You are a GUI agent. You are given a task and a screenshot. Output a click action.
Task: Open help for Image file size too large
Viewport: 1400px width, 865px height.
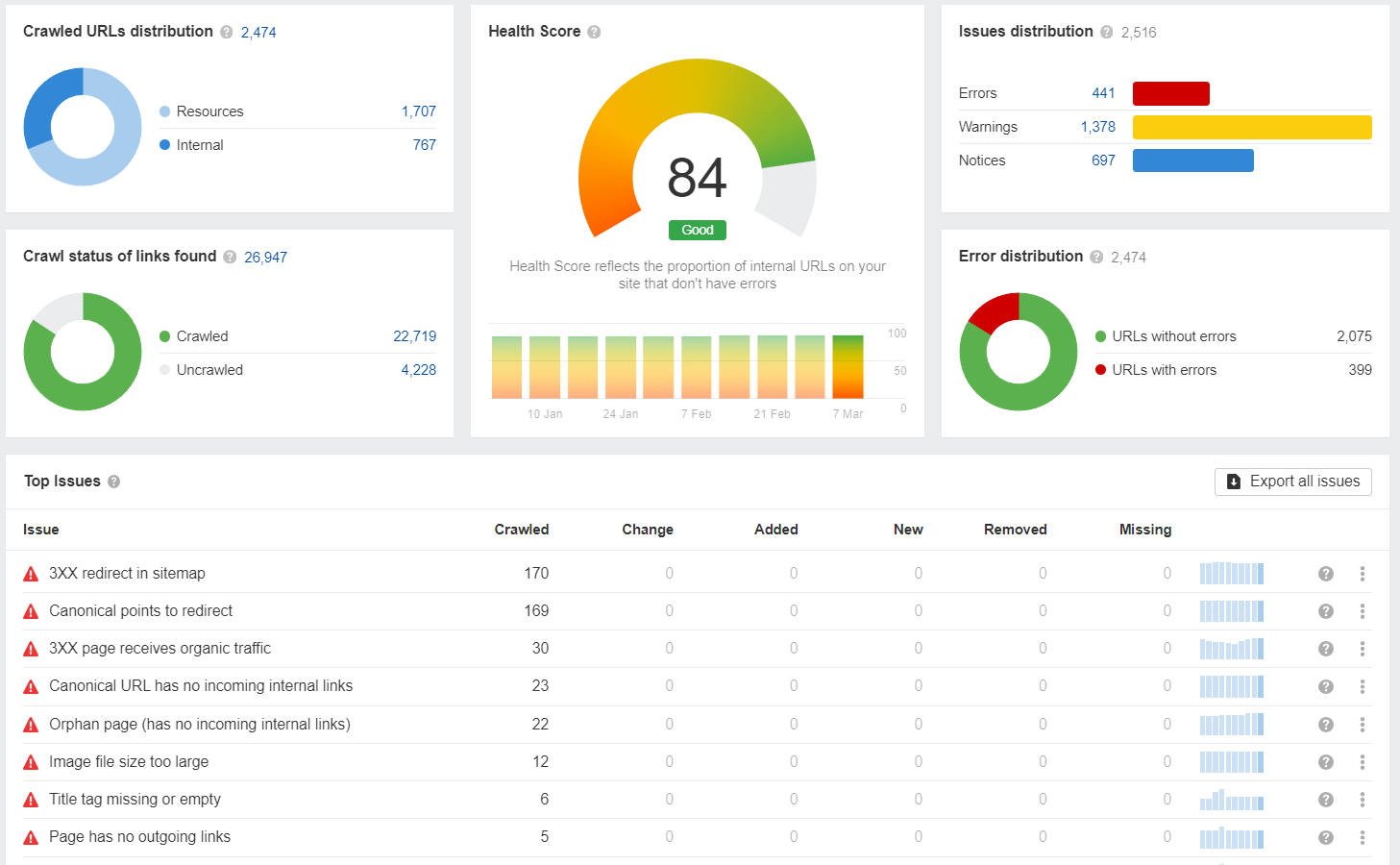(1326, 762)
